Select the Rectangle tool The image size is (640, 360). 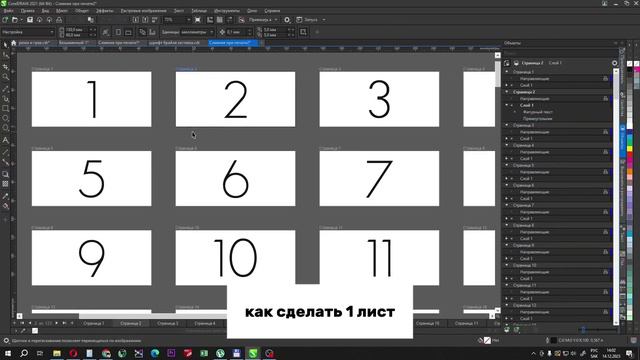click(5, 108)
